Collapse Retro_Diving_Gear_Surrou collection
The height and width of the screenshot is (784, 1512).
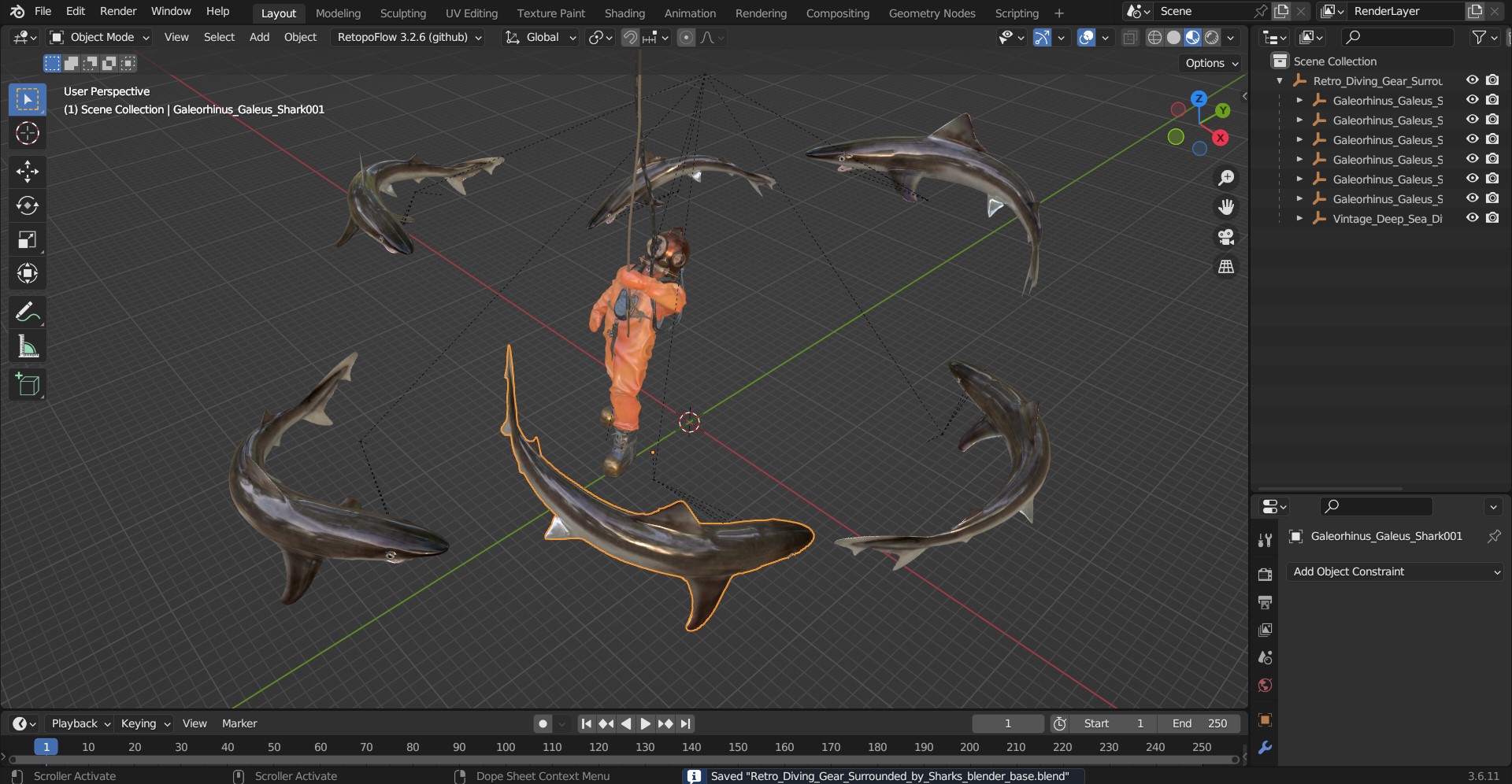pyautogui.click(x=1280, y=80)
